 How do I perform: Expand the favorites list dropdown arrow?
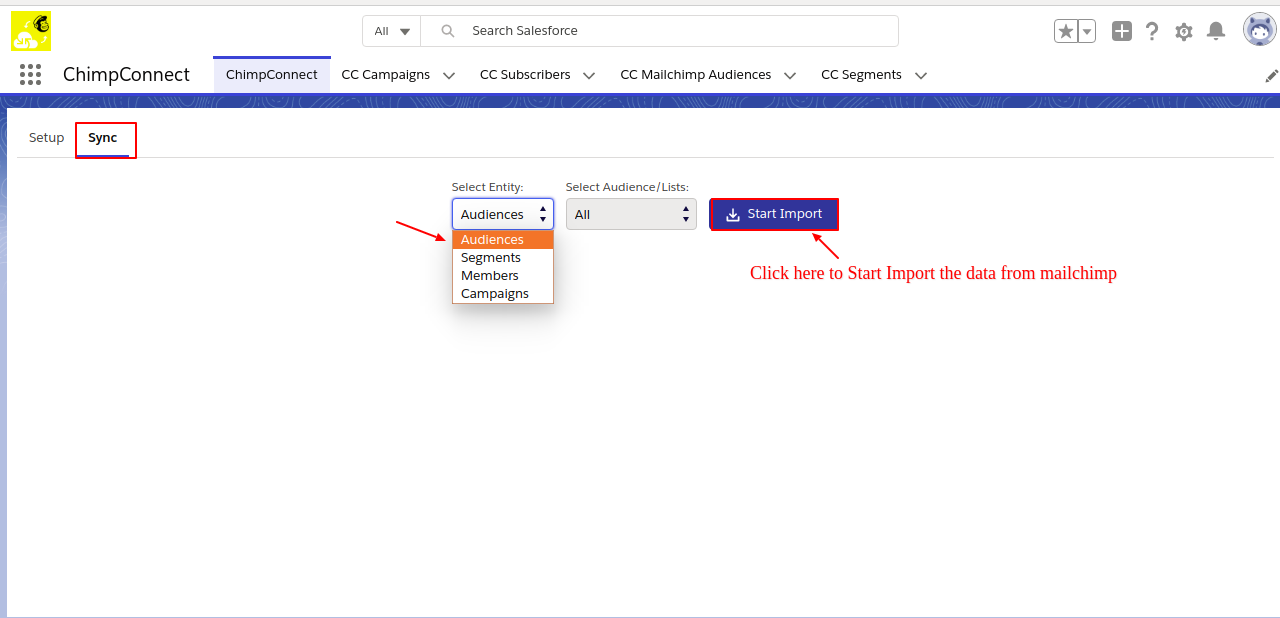point(1087,31)
